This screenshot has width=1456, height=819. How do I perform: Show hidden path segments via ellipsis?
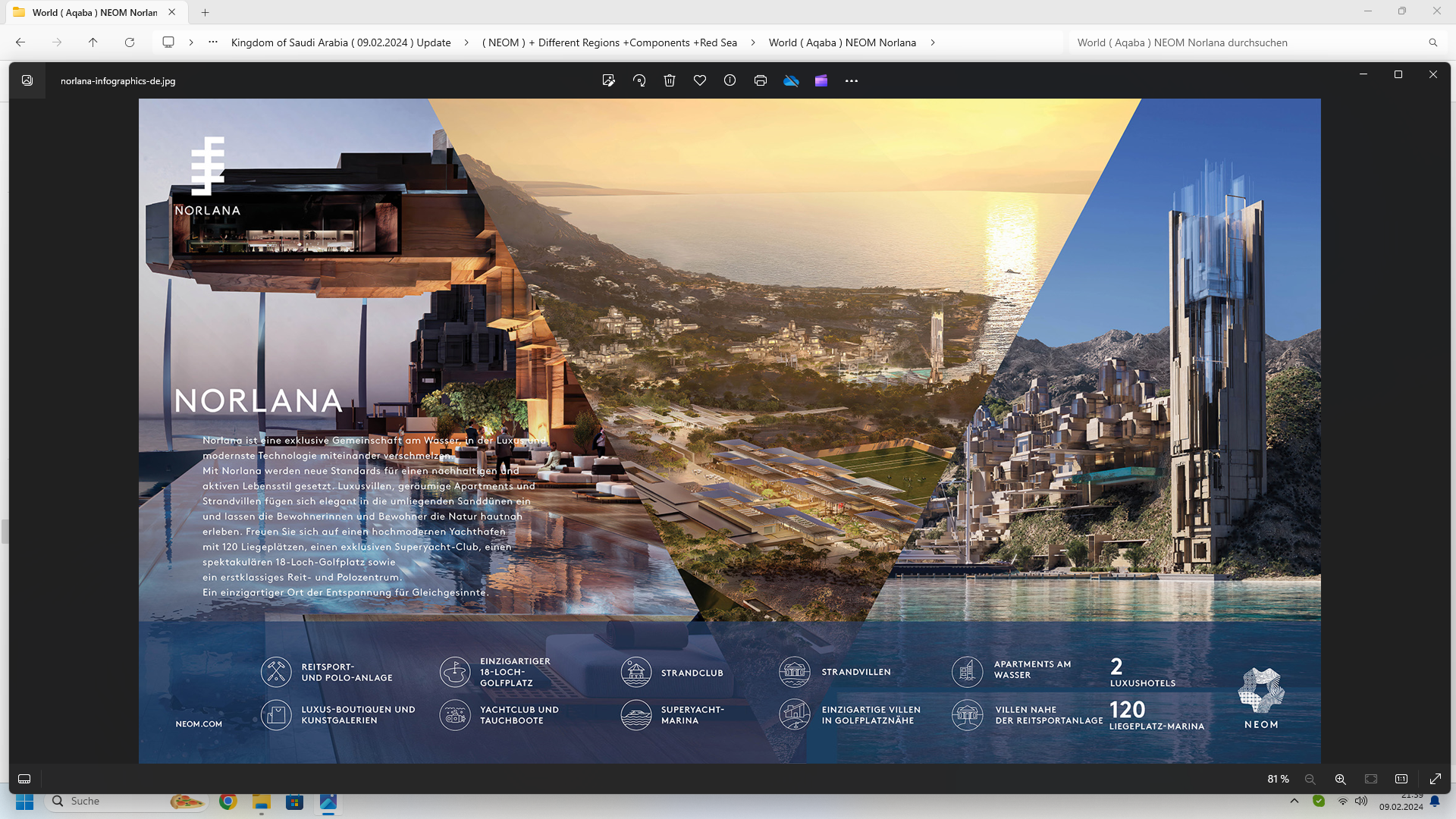pyautogui.click(x=213, y=42)
